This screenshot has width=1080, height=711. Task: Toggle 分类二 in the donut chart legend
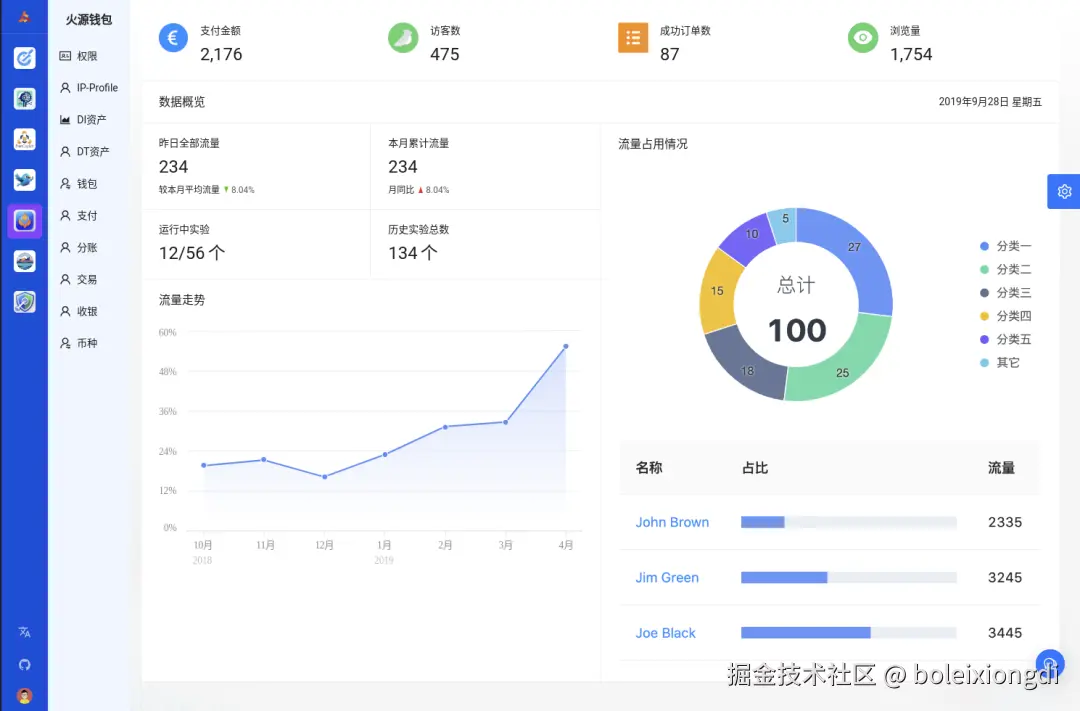pos(1006,269)
